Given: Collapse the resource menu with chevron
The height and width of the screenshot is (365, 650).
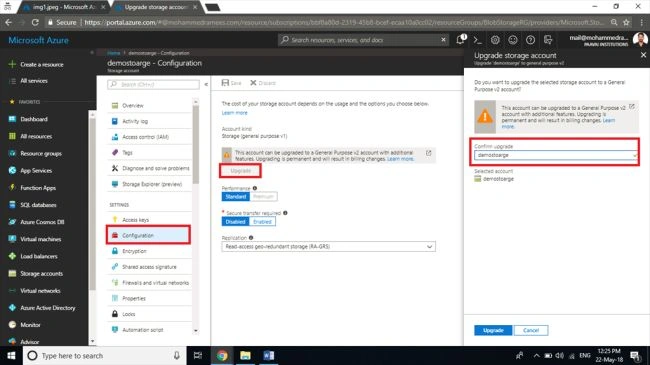Looking at the screenshot, I should tap(206, 84).
